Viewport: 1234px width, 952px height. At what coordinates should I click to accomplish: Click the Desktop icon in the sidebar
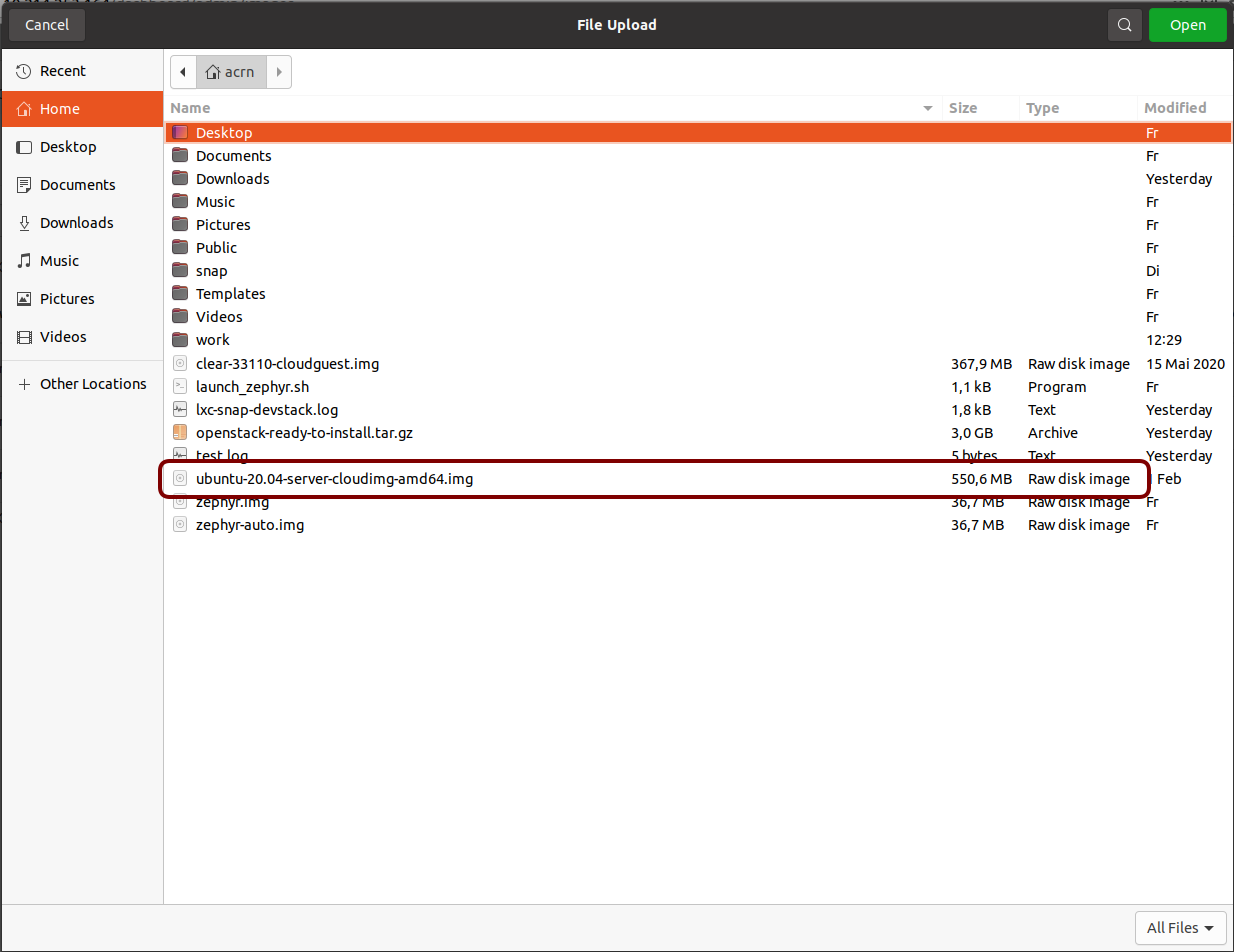coord(24,147)
